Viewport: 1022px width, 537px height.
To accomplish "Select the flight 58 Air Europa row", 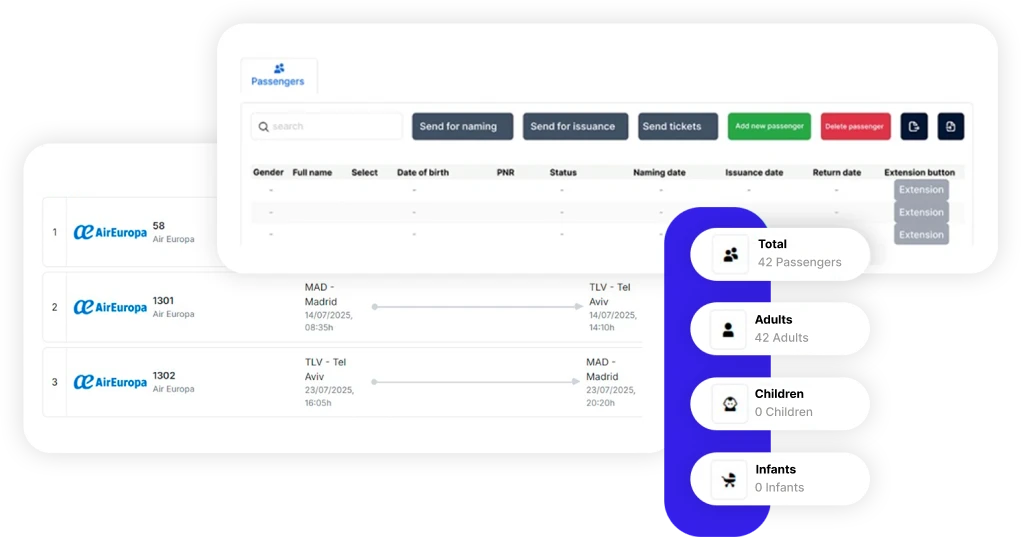I will click(x=130, y=232).
